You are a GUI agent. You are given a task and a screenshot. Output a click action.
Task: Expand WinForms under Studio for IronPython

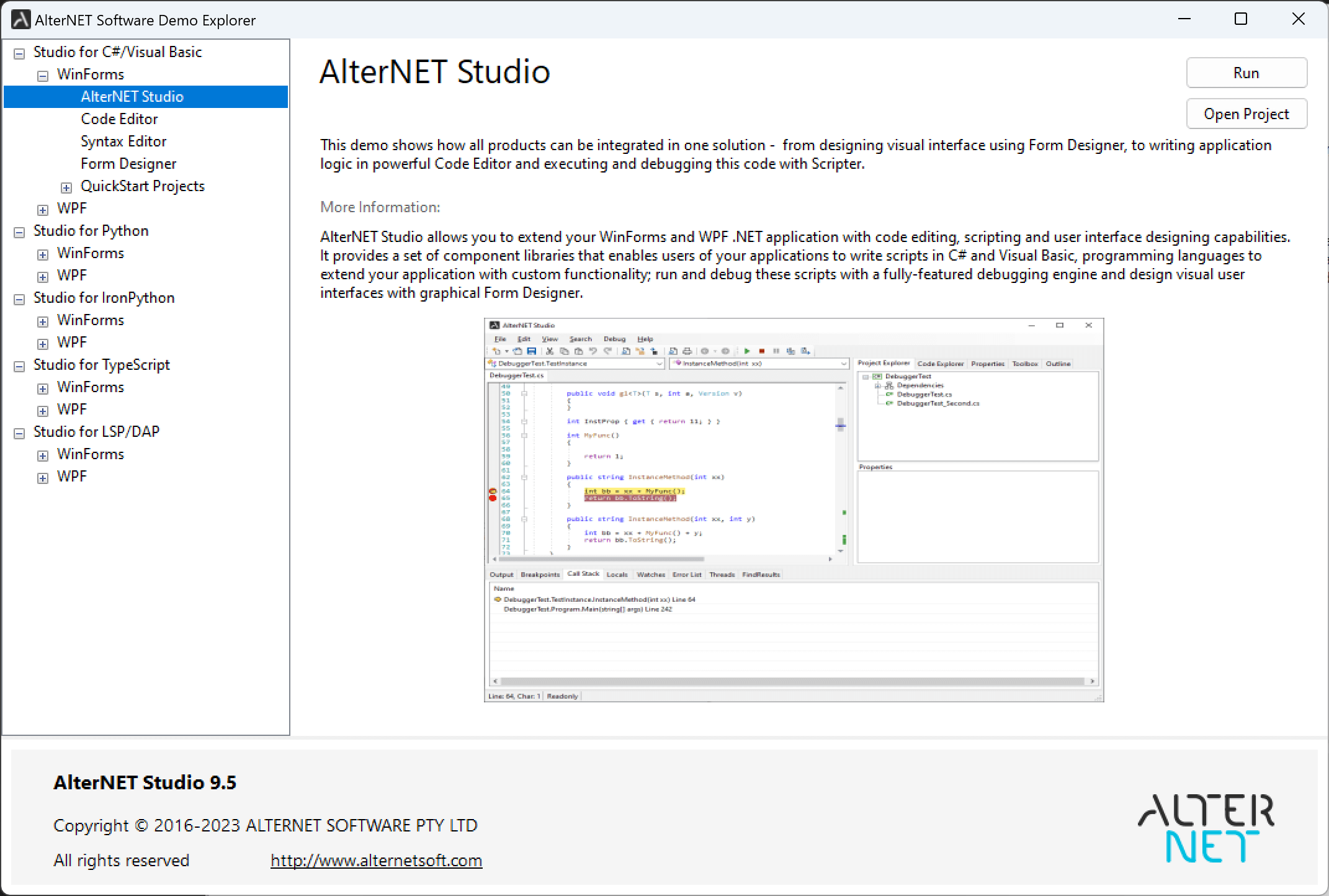(x=43, y=321)
